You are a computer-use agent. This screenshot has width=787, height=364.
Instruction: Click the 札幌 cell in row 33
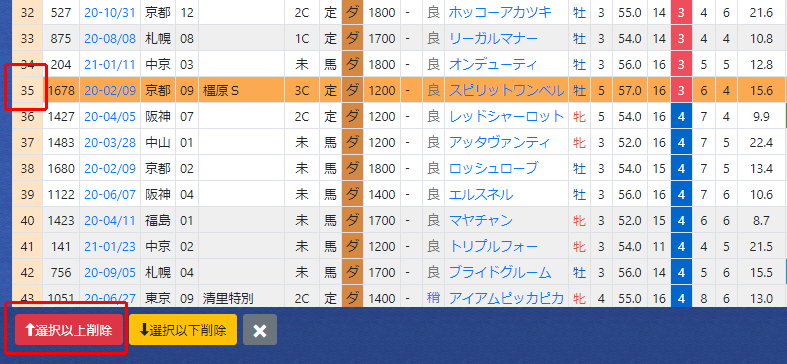coord(158,38)
